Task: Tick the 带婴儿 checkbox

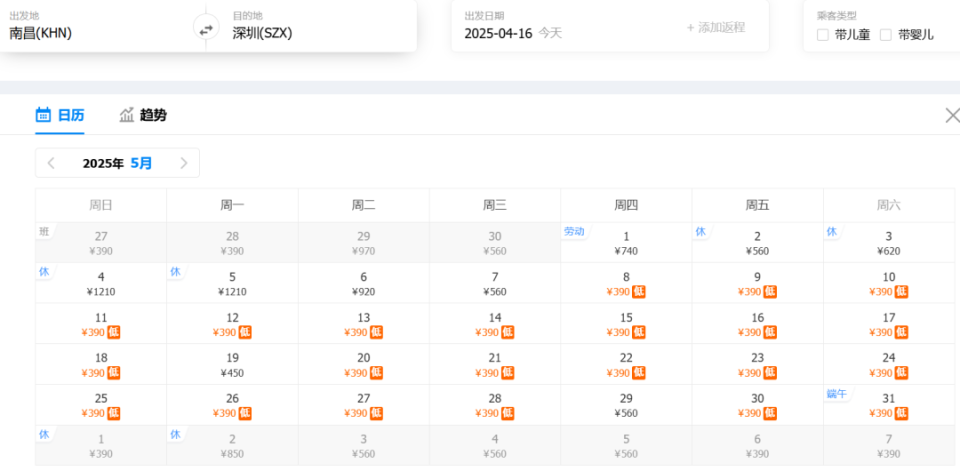Action: (885, 35)
